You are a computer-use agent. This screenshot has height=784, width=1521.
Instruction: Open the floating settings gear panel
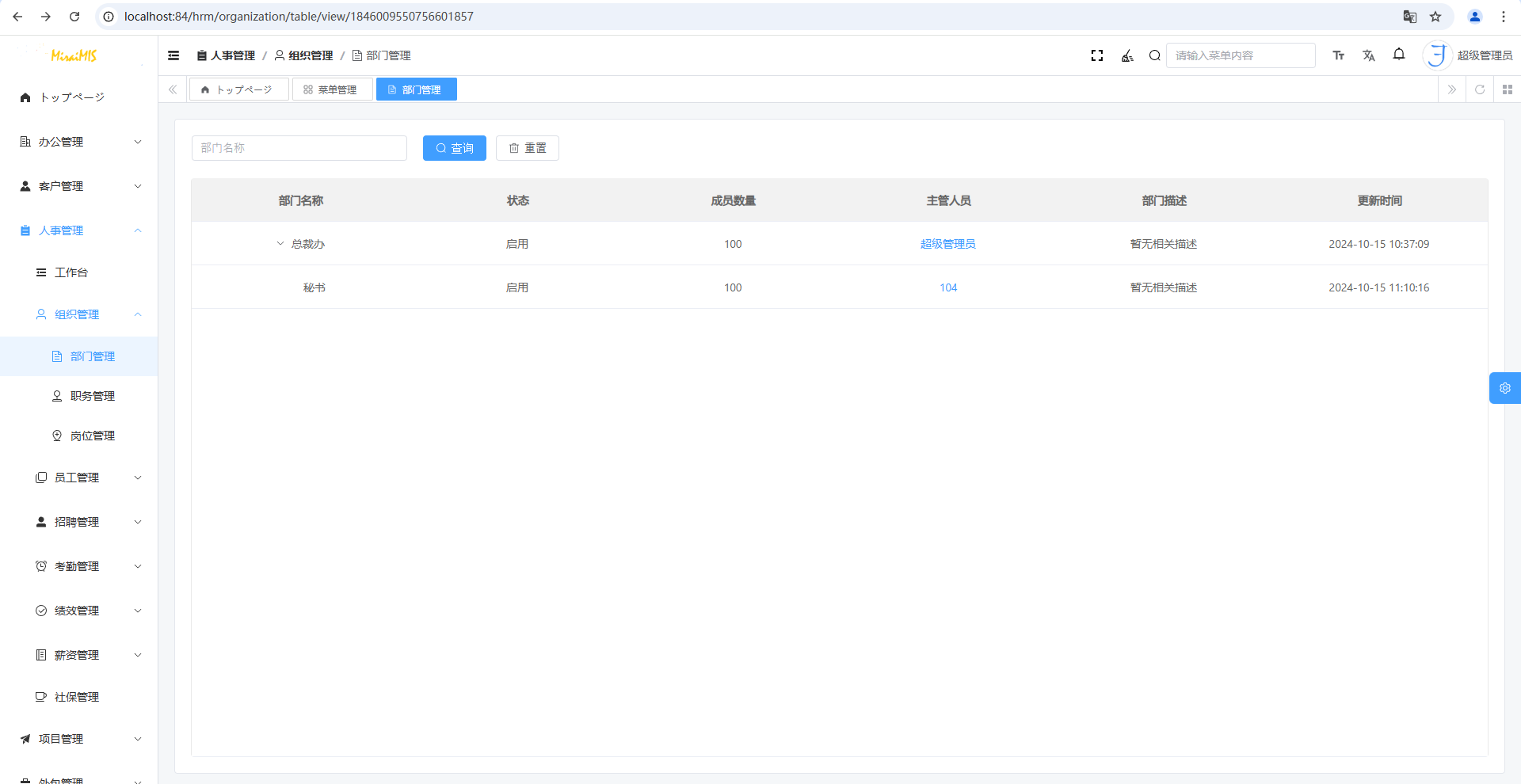(x=1504, y=388)
